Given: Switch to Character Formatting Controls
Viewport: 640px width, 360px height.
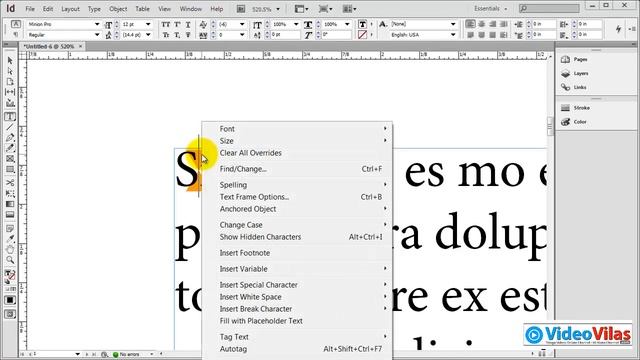Looking at the screenshot, I should point(16,24).
